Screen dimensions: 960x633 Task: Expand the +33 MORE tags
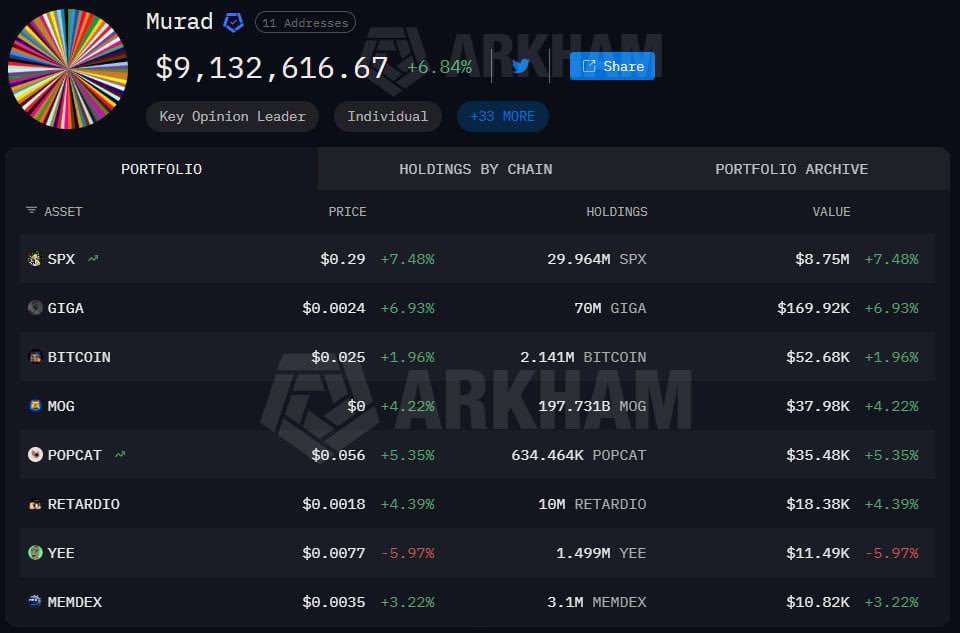click(503, 116)
